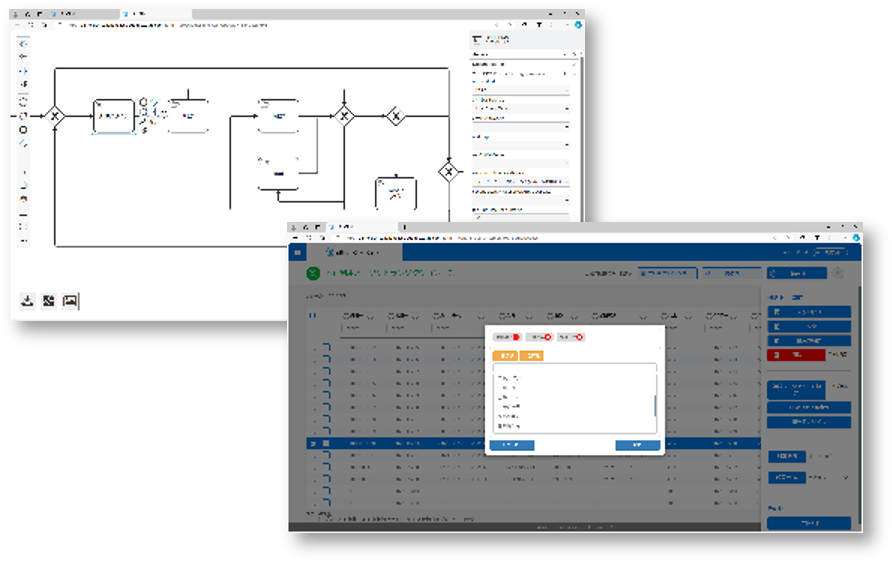Click the middle export icon below the diagram

pos(48,300)
